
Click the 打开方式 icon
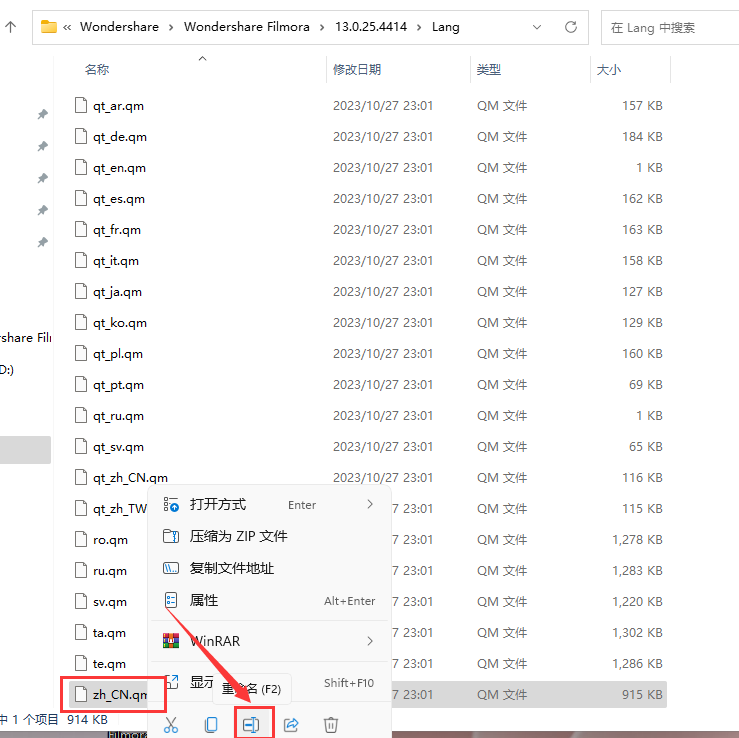[171, 504]
